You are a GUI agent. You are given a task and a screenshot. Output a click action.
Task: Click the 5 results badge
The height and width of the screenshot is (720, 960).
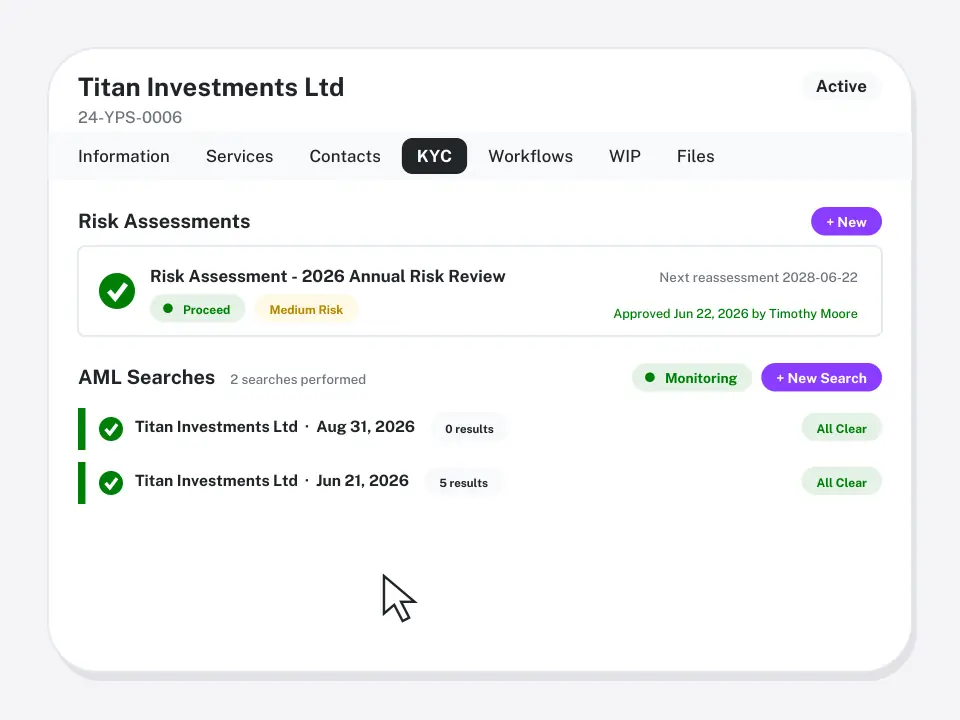(463, 482)
